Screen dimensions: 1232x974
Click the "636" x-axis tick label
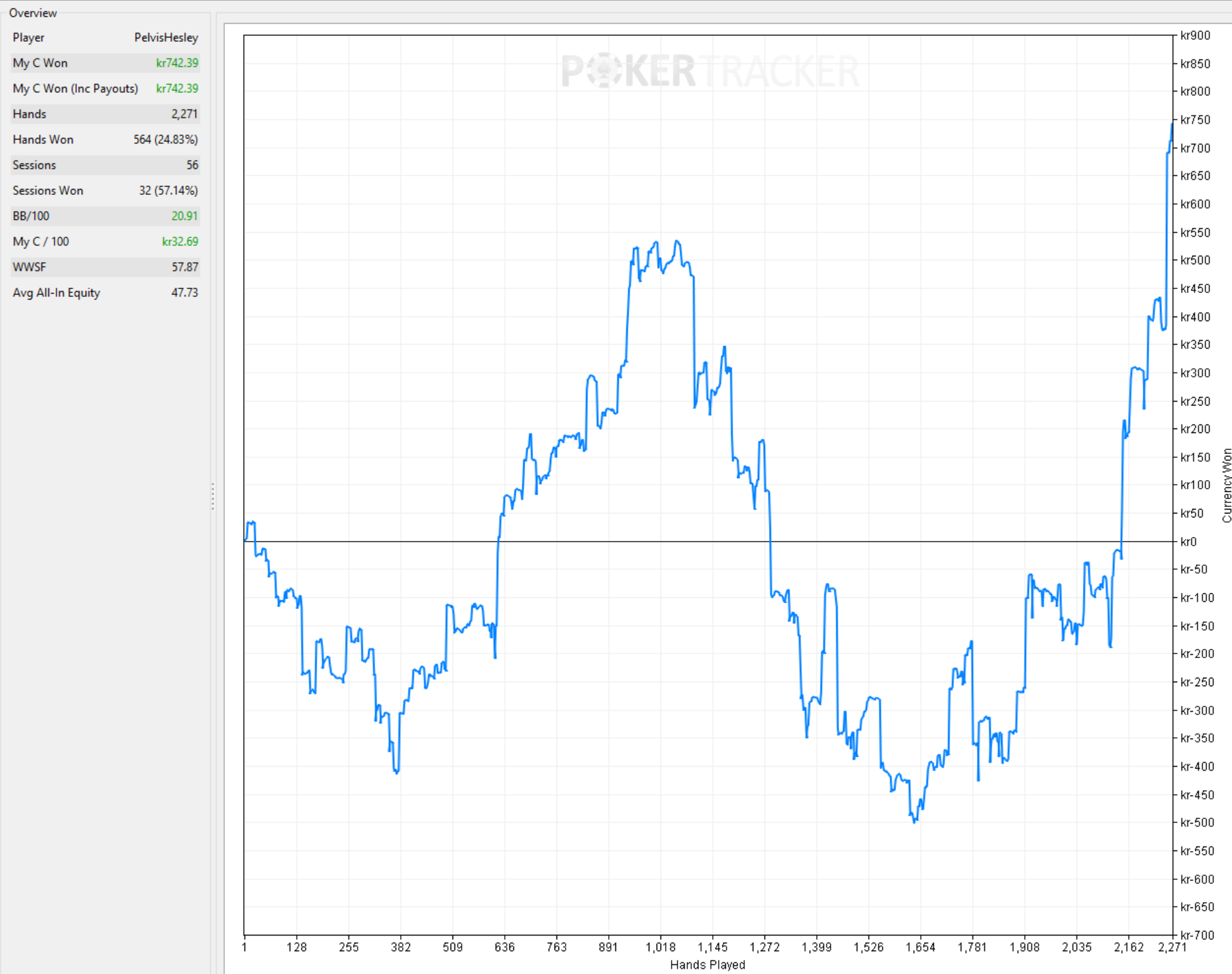[x=505, y=947]
